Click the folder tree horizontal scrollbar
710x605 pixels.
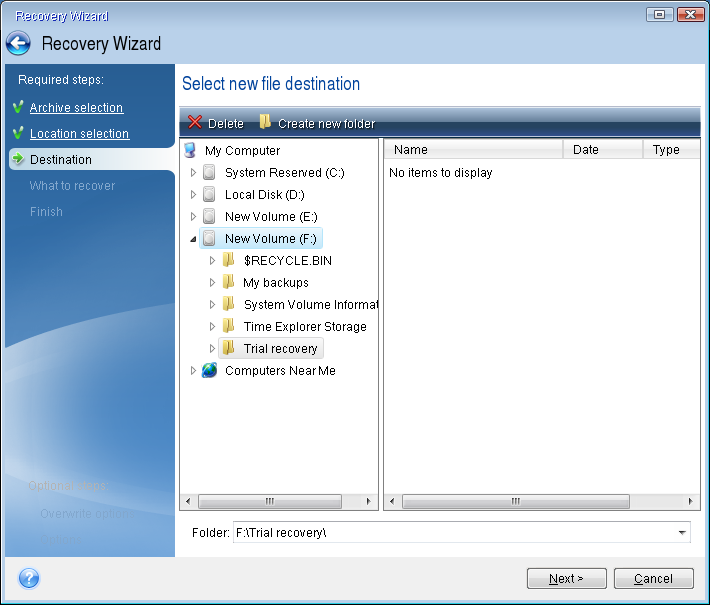[269, 501]
